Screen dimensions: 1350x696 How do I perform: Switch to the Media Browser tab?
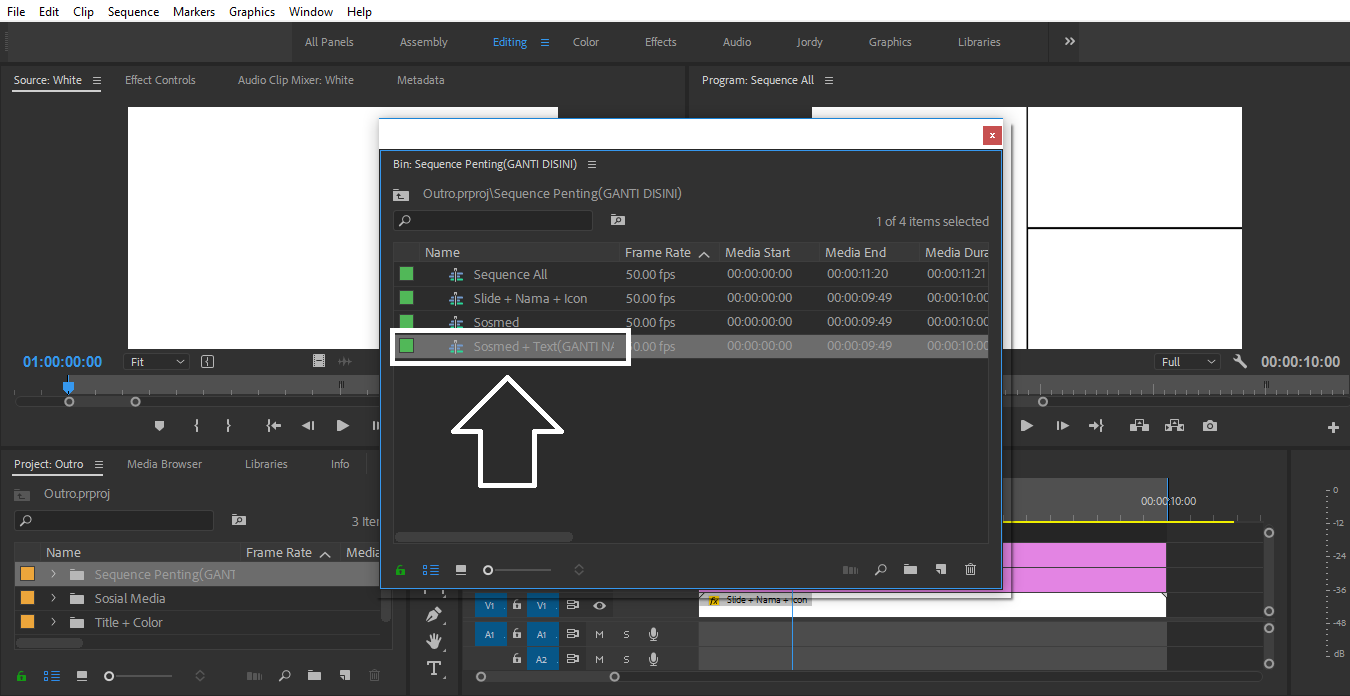point(164,464)
